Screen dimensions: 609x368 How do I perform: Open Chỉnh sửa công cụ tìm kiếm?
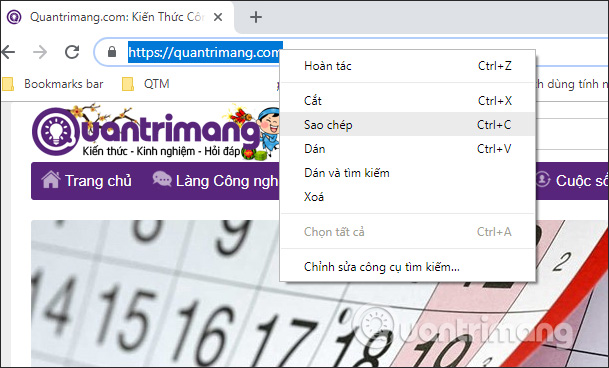pyautogui.click(x=407, y=267)
